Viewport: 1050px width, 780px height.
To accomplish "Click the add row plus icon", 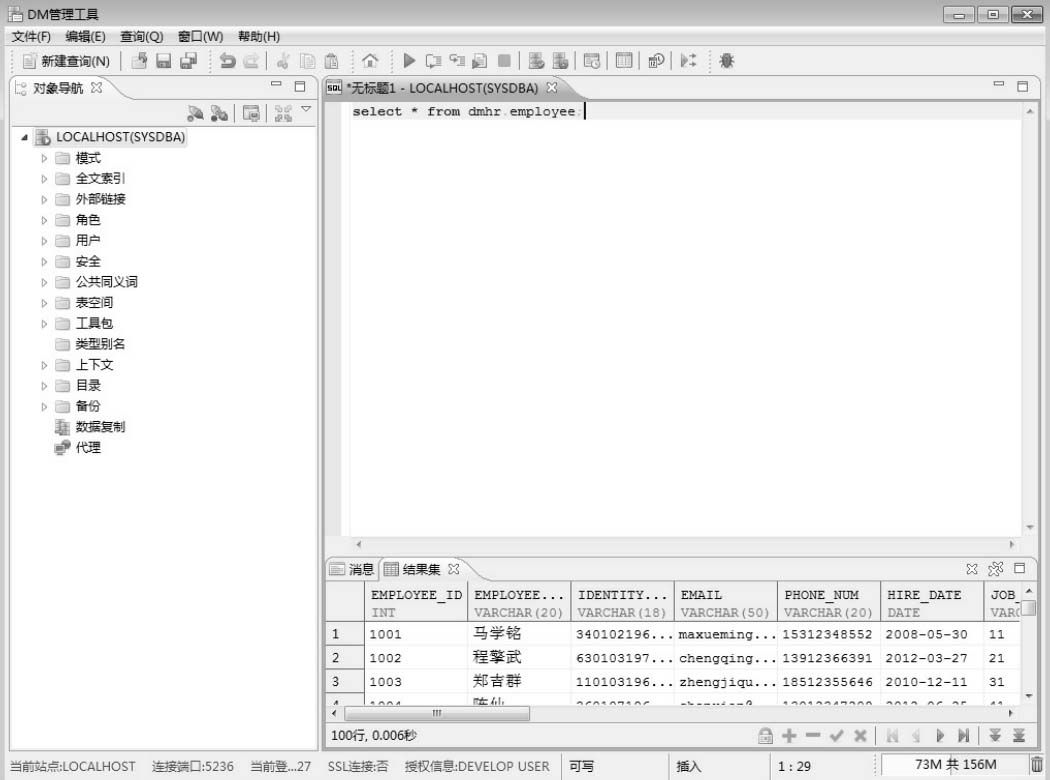I will [789, 736].
